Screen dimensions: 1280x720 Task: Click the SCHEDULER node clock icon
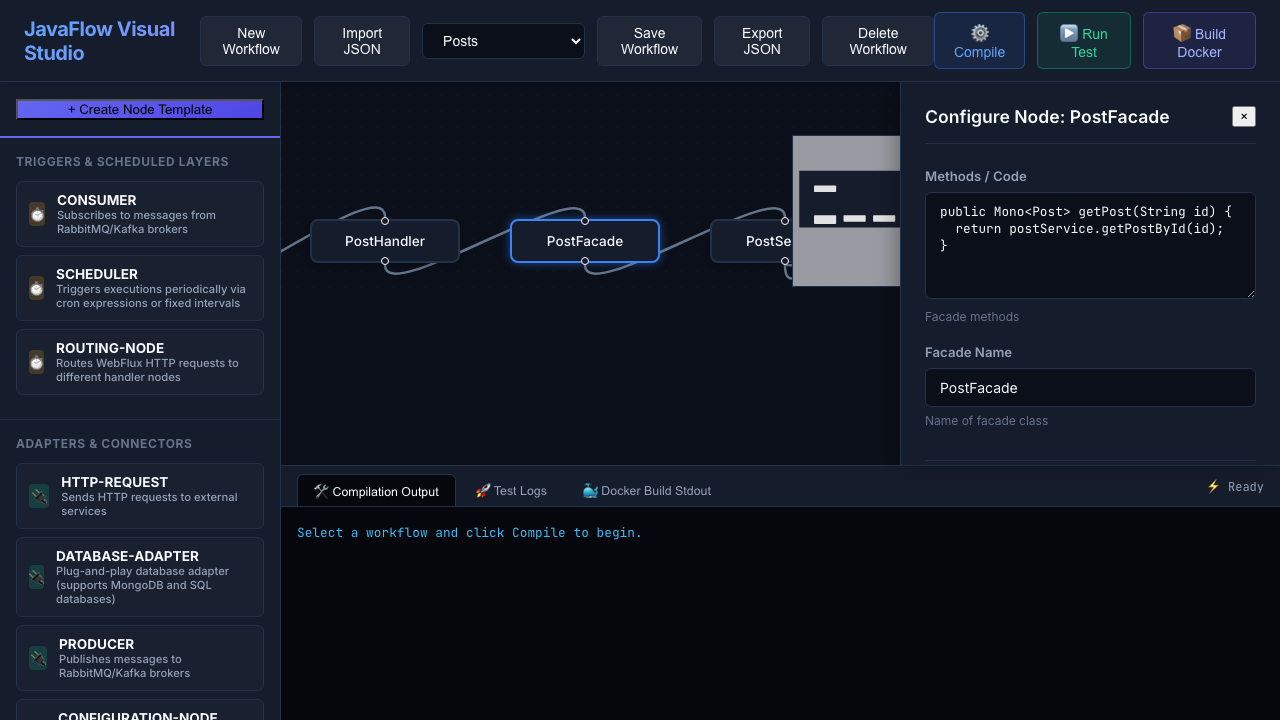(36, 288)
